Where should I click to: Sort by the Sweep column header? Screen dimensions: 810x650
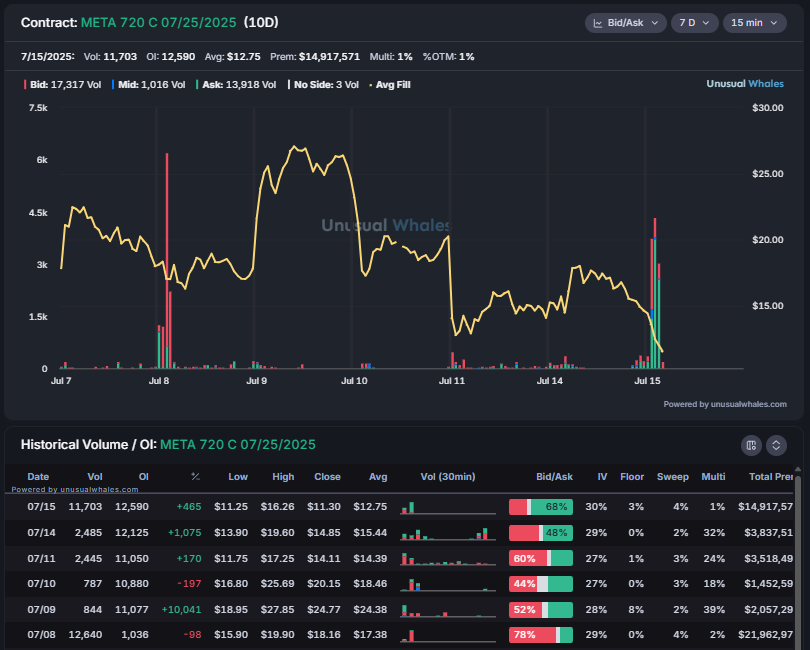tap(673, 476)
